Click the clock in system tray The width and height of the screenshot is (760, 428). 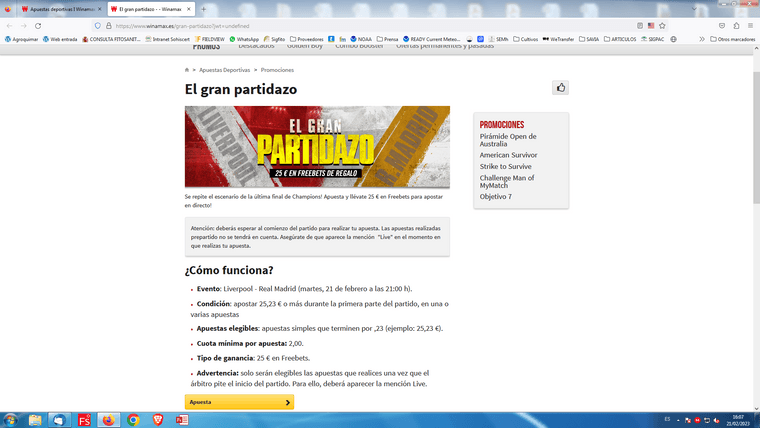(x=740, y=420)
